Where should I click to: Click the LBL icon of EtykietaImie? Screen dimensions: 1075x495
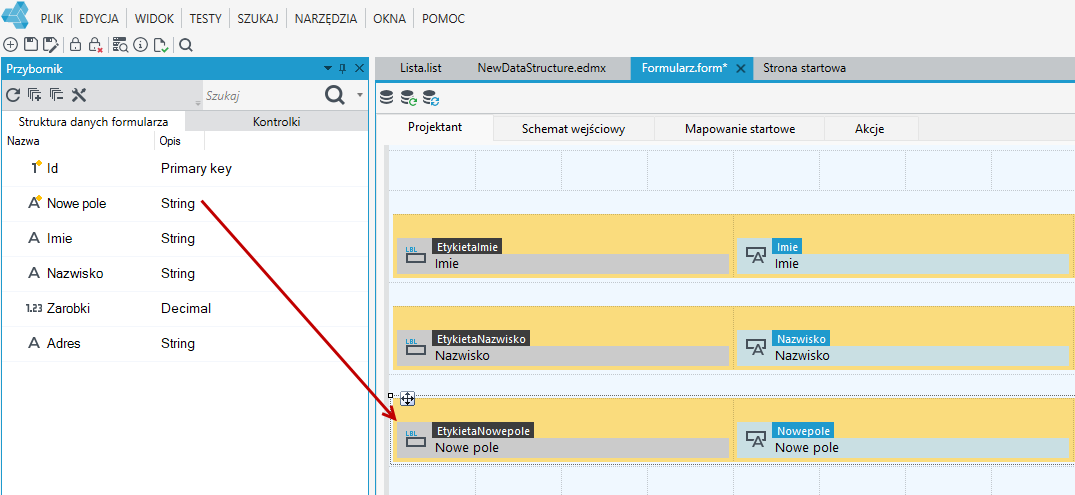[x=415, y=256]
